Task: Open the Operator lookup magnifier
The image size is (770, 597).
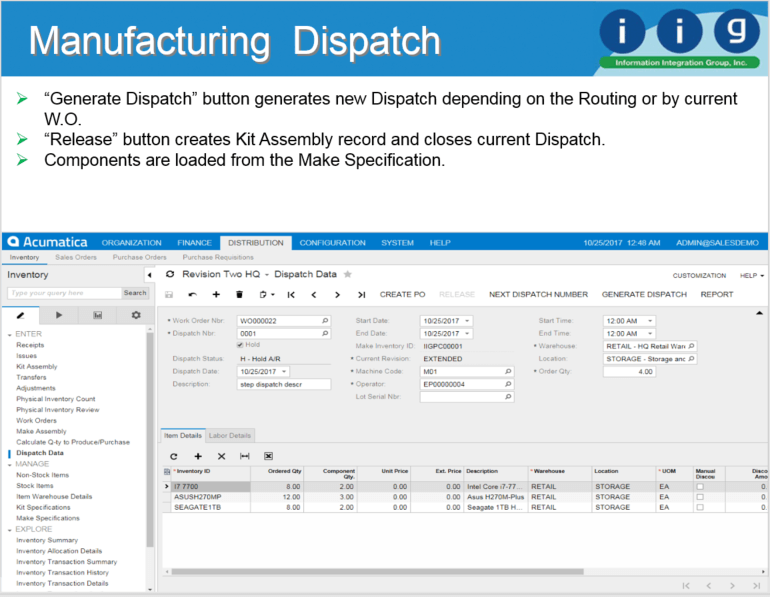Action: coord(508,384)
